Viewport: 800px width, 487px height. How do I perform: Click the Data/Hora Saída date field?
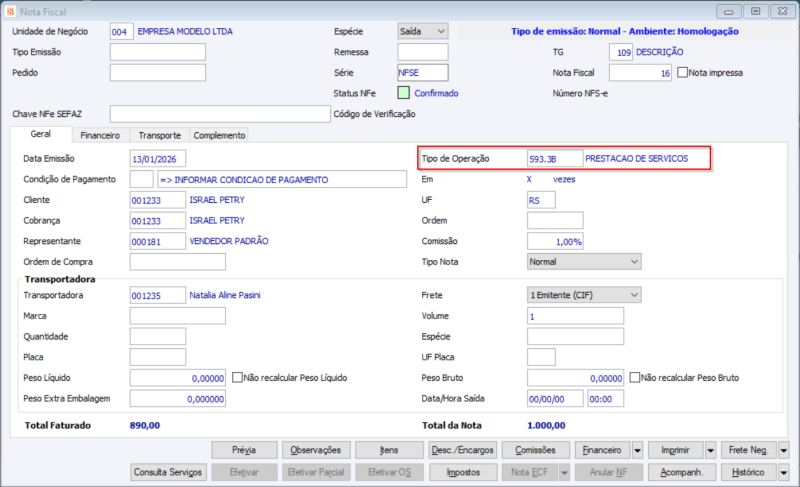pos(555,398)
